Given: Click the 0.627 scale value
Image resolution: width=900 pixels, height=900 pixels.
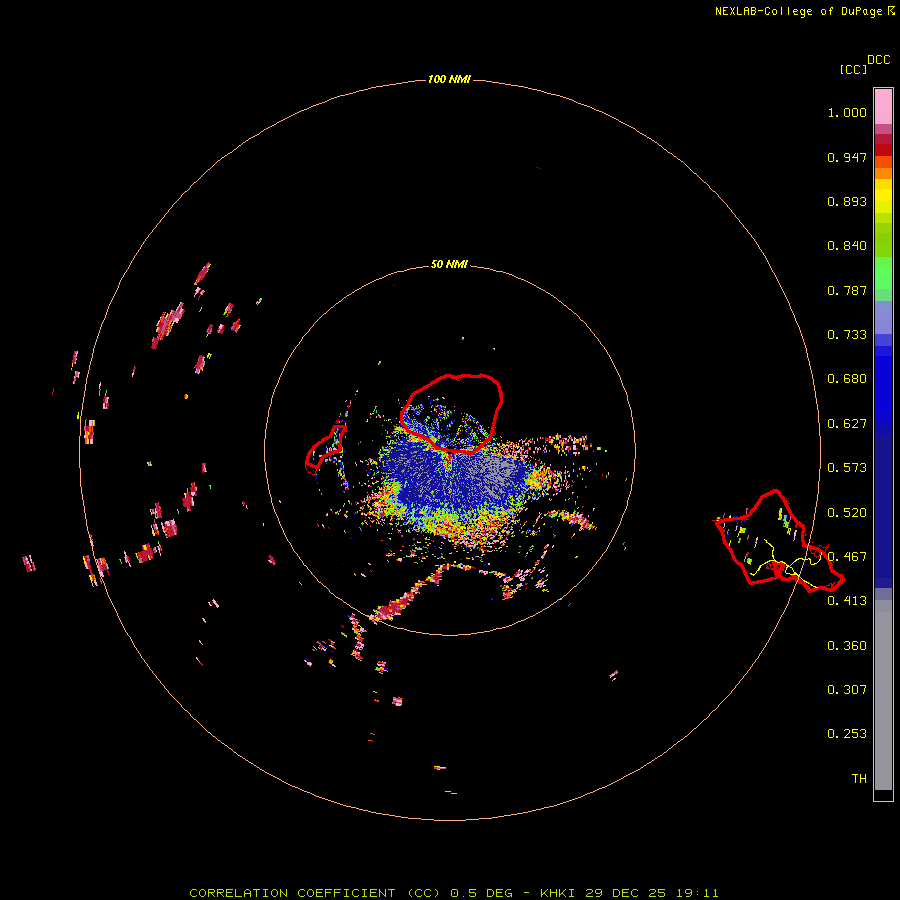Looking at the screenshot, I should click(x=847, y=424).
